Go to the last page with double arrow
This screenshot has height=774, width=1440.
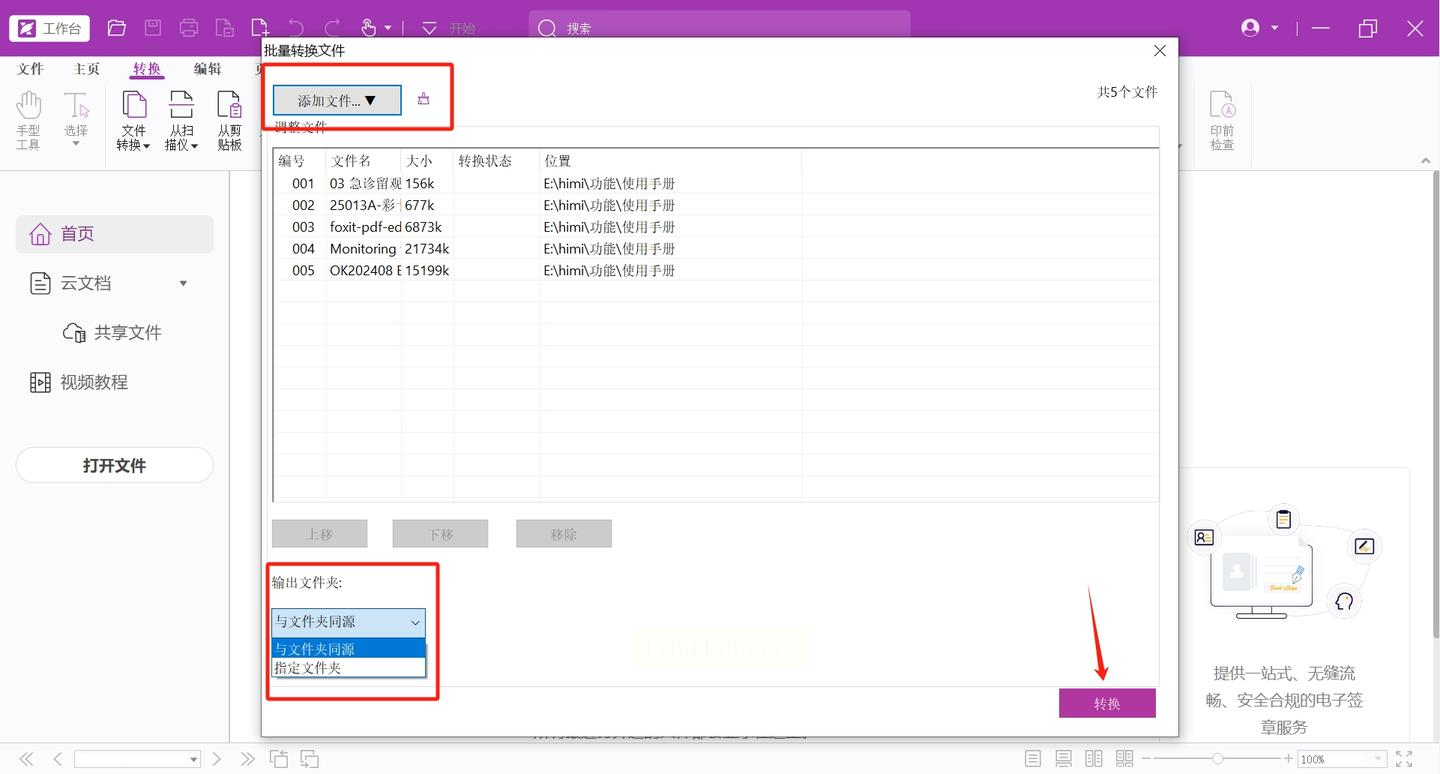pos(248,759)
